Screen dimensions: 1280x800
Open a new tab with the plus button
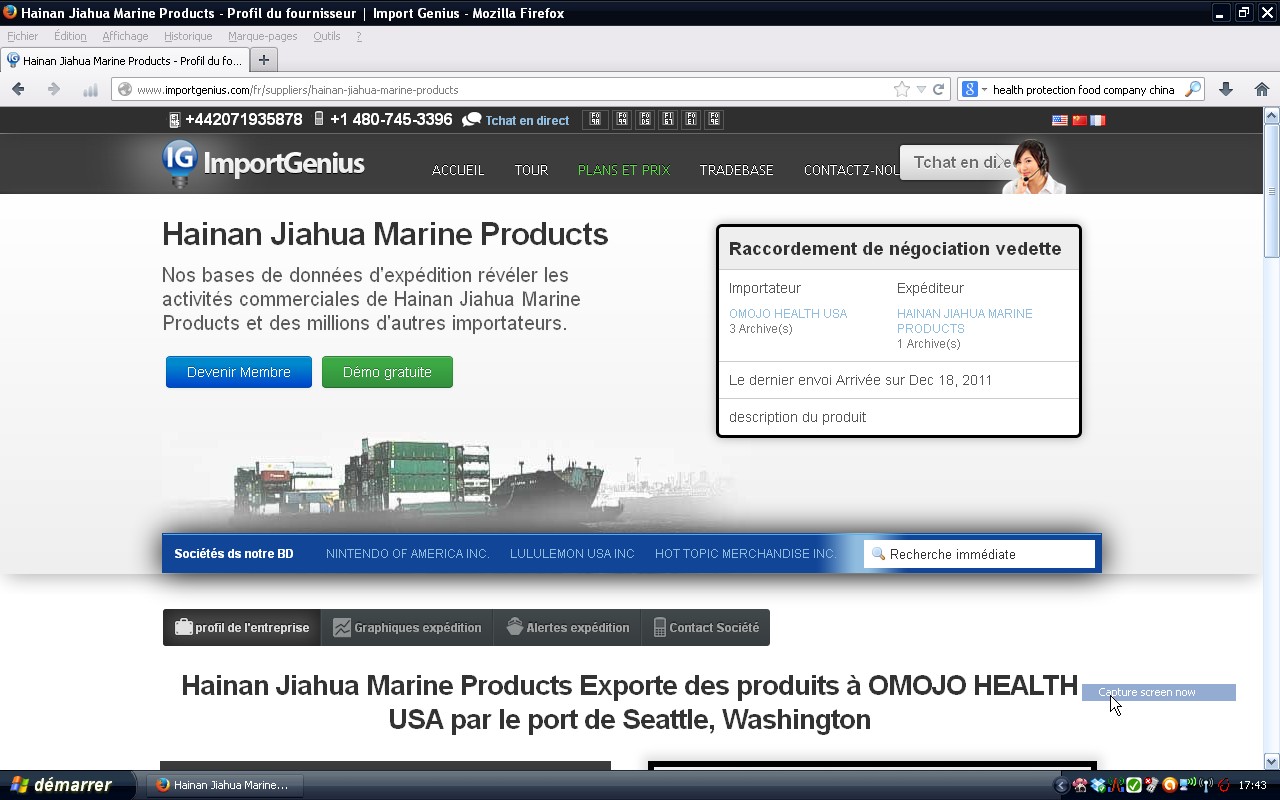[x=264, y=60]
